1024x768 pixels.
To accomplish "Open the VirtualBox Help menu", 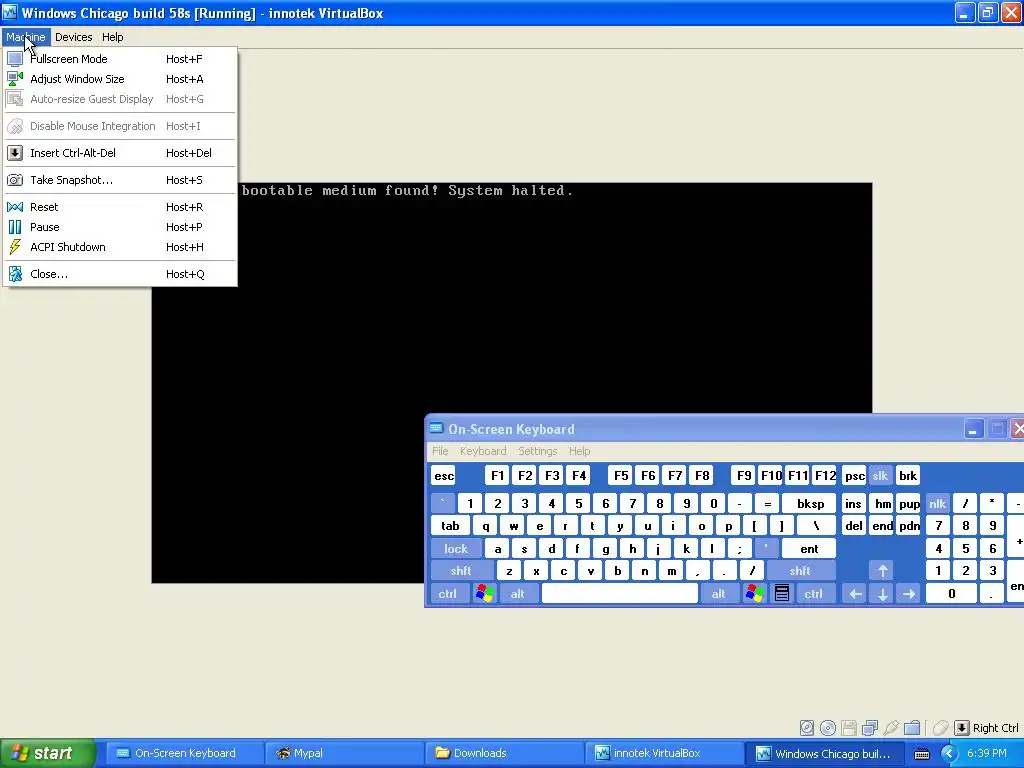I will tap(112, 37).
